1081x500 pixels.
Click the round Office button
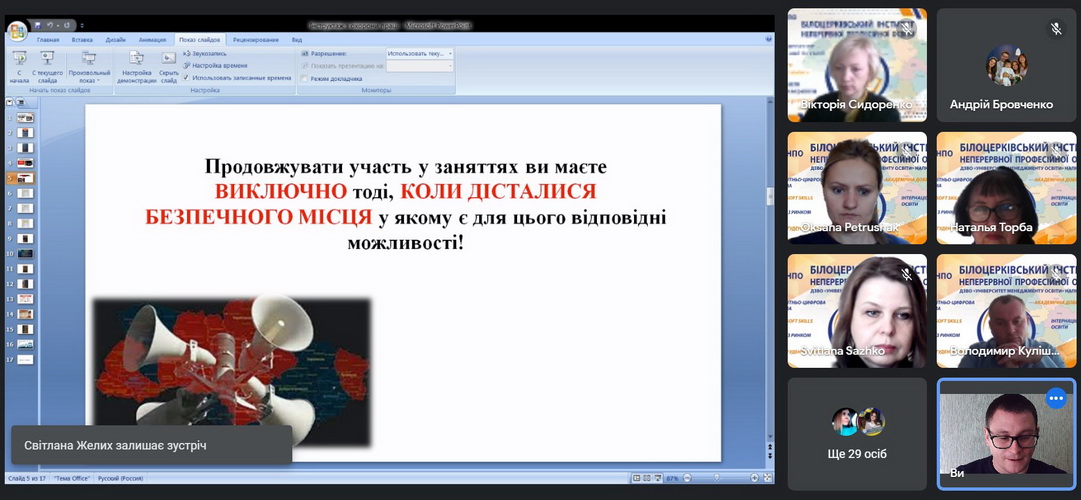[x=17, y=31]
